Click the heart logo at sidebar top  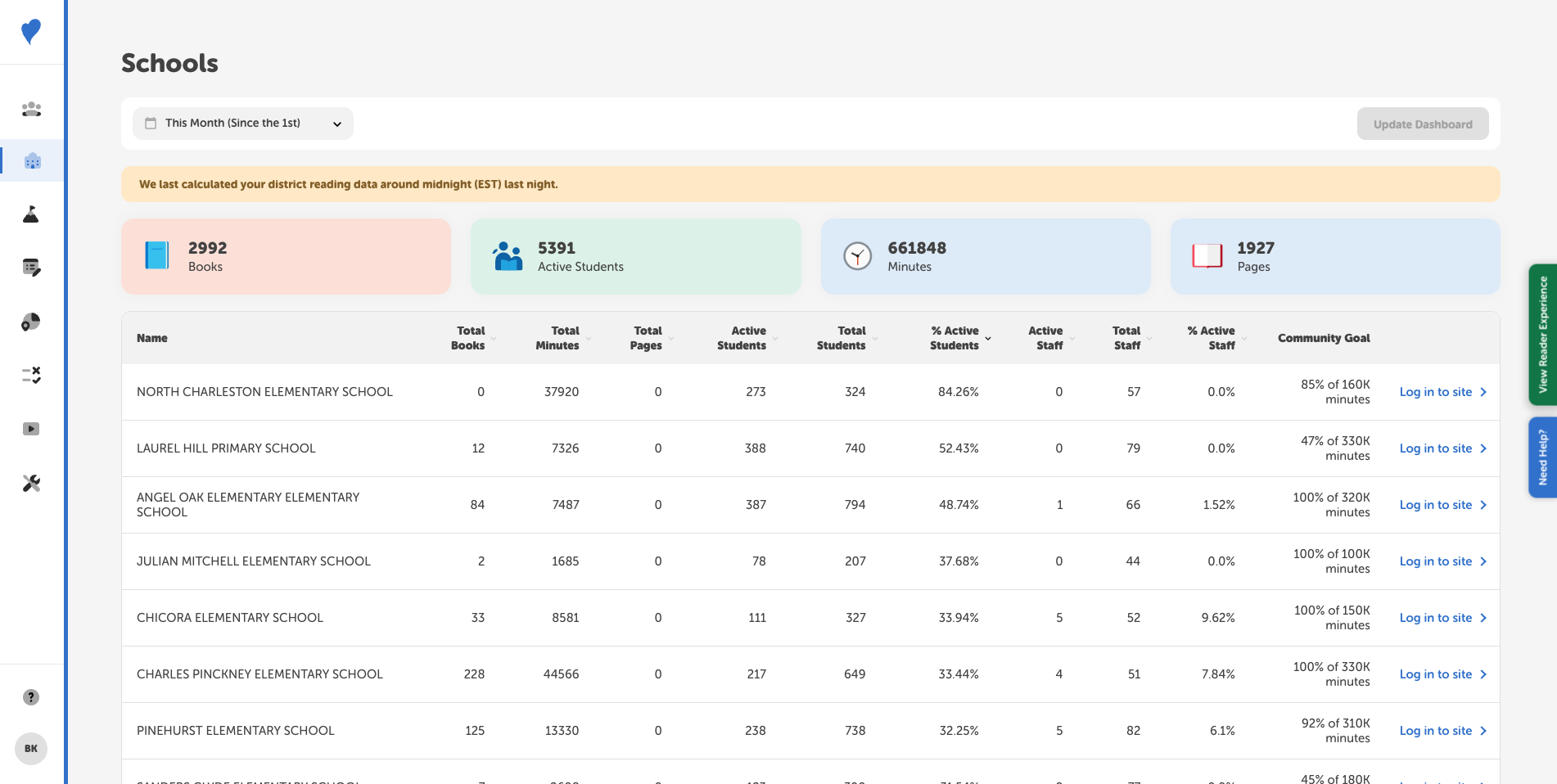tap(31, 31)
